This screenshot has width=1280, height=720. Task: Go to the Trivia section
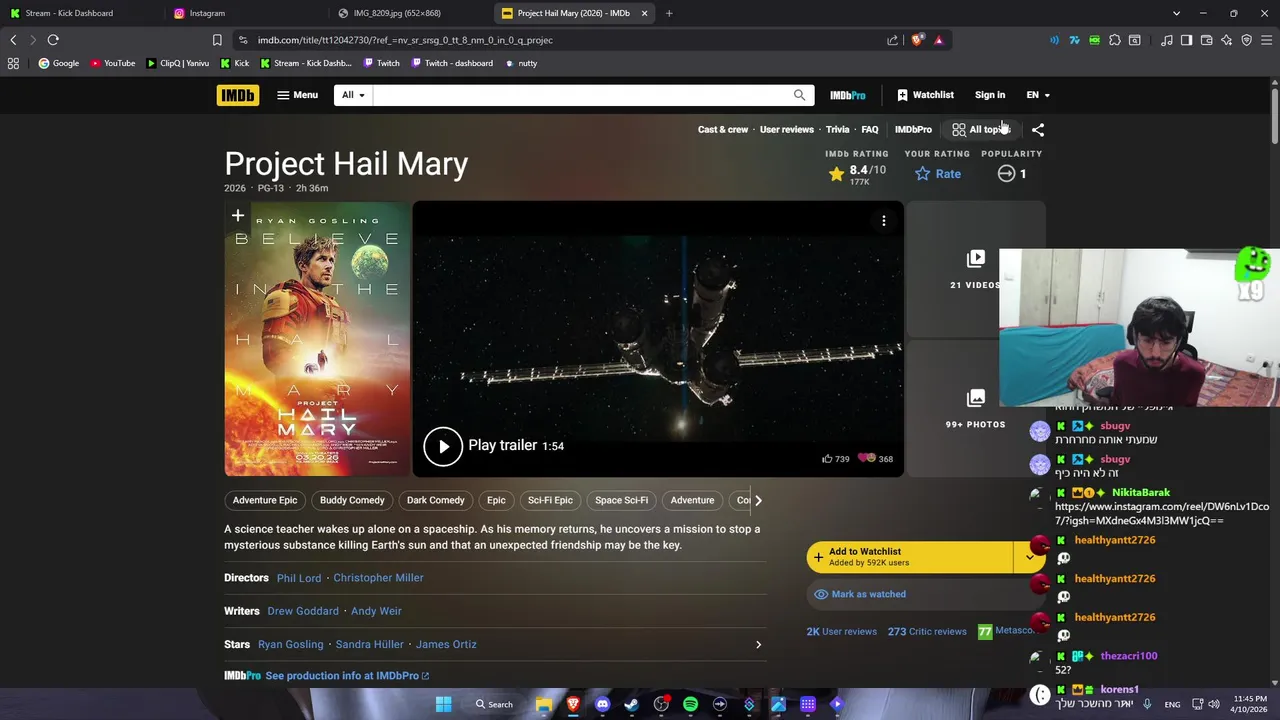(x=837, y=129)
